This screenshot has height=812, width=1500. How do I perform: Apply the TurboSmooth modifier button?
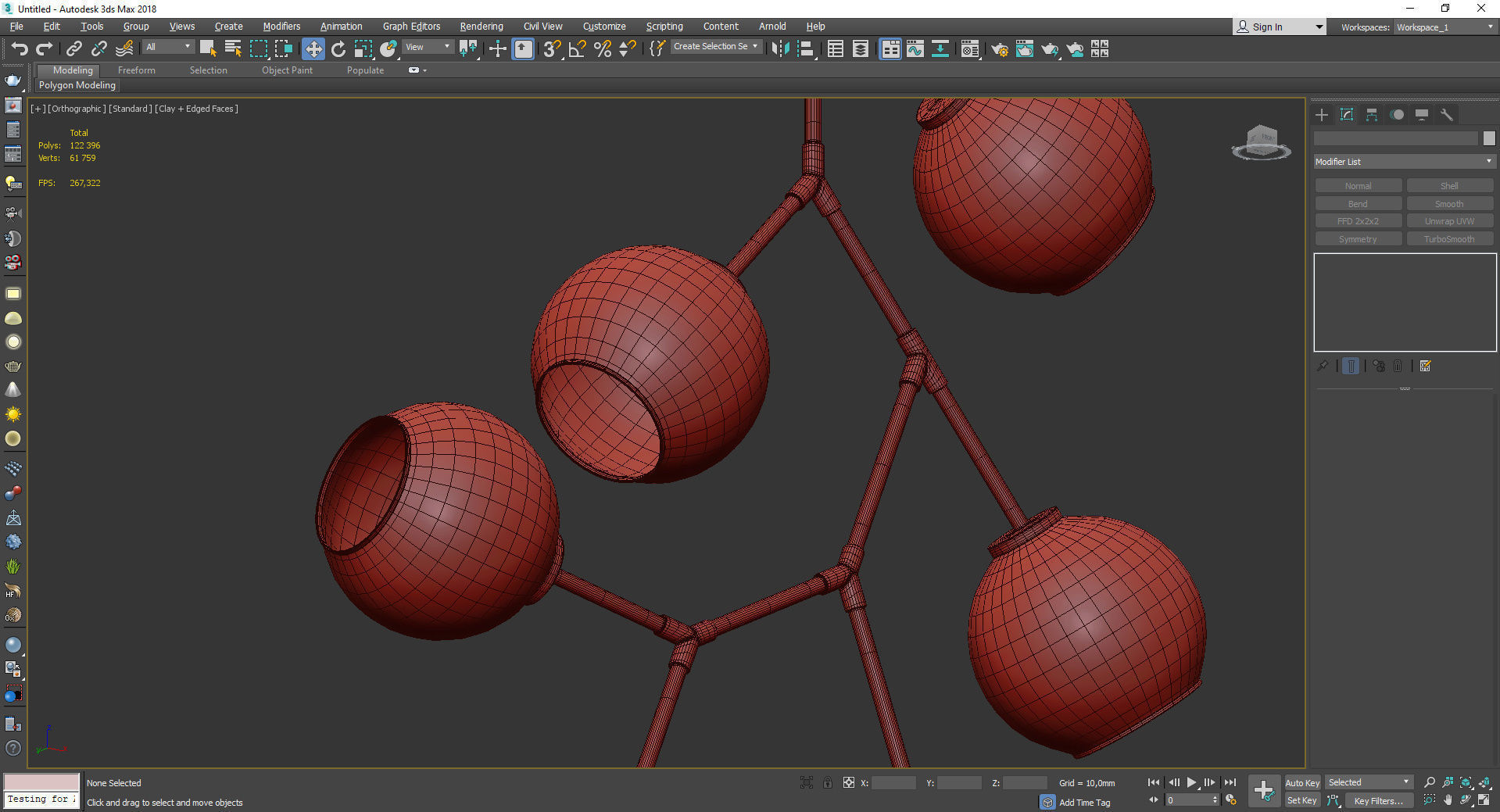click(1449, 239)
